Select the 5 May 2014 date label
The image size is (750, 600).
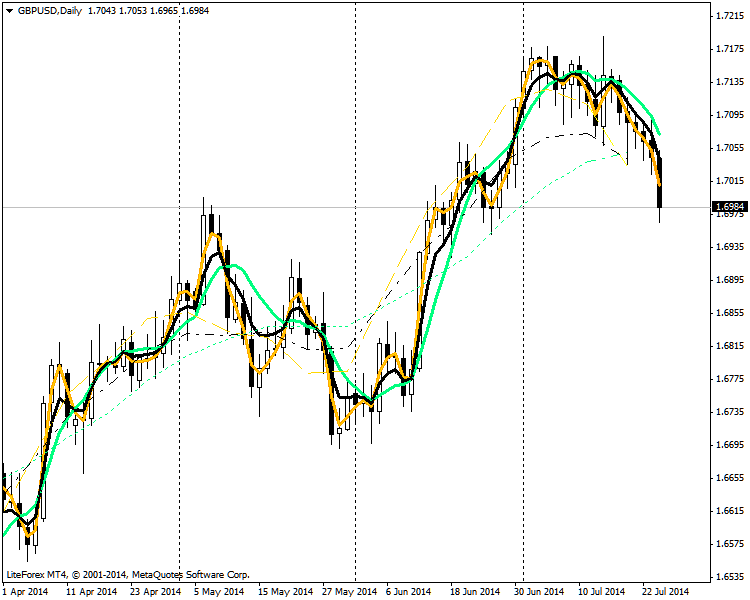pyautogui.click(x=219, y=591)
